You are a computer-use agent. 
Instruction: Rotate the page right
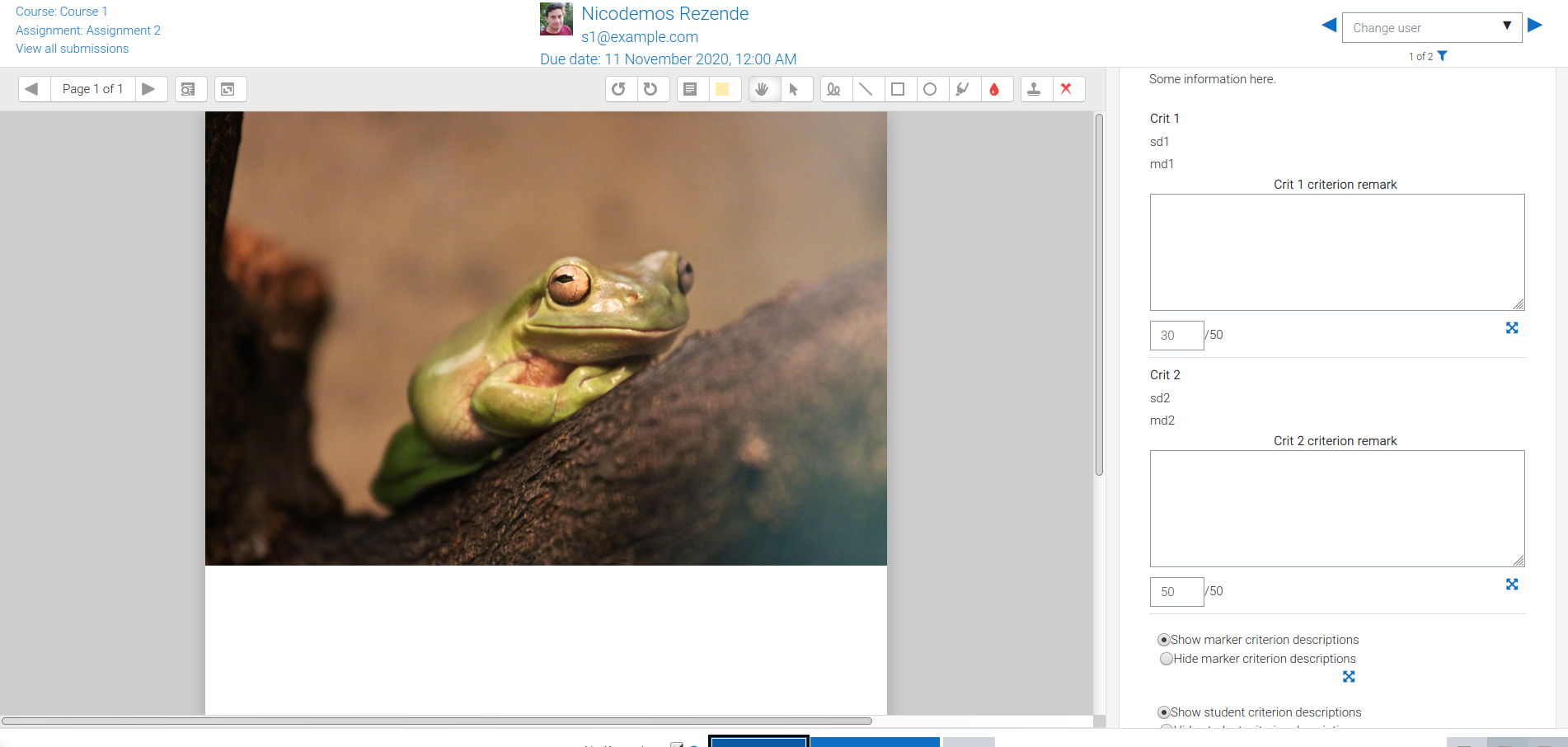pyautogui.click(x=653, y=89)
